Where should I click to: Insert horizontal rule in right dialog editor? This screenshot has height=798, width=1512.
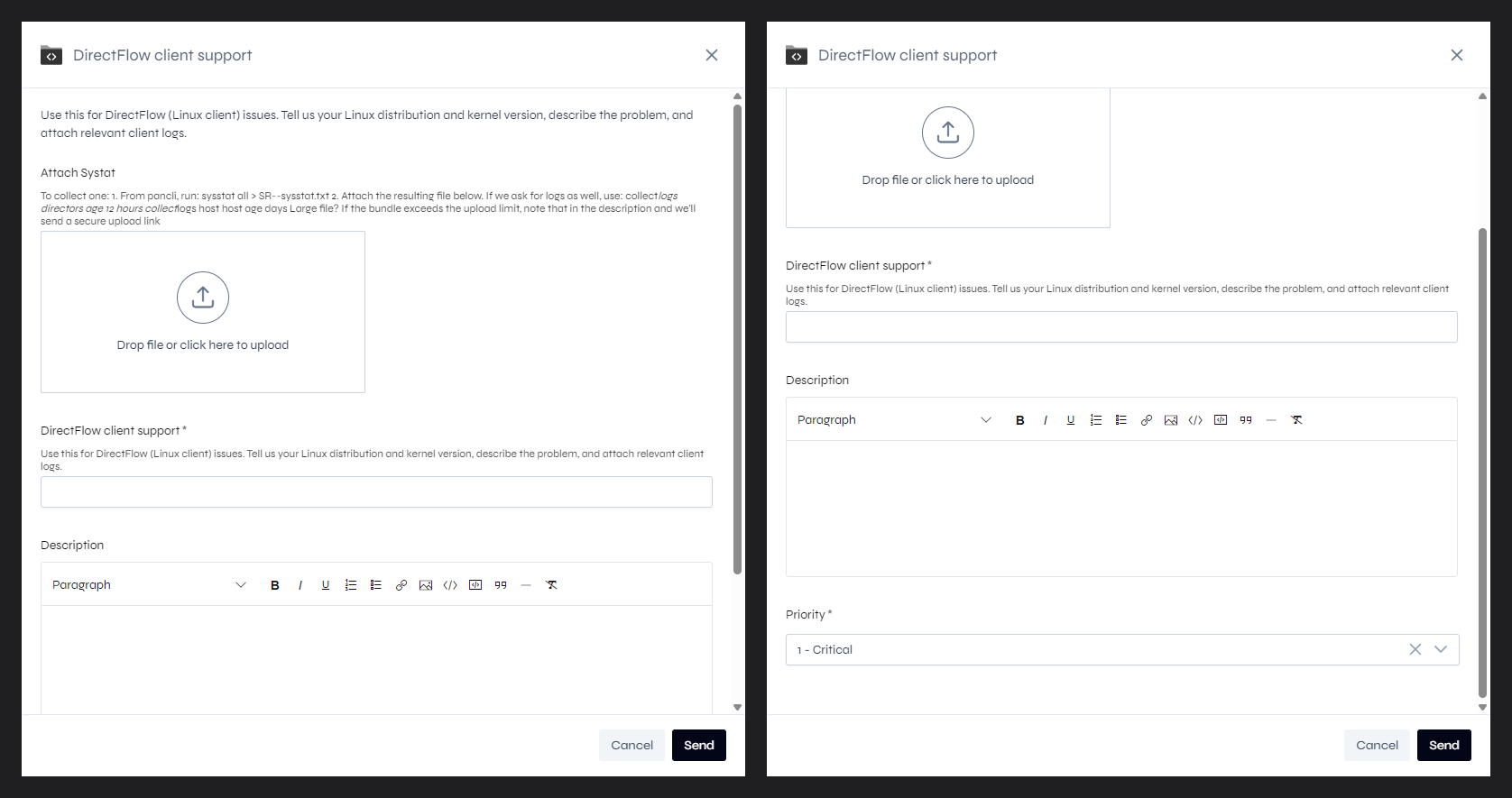(x=1271, y=420)
